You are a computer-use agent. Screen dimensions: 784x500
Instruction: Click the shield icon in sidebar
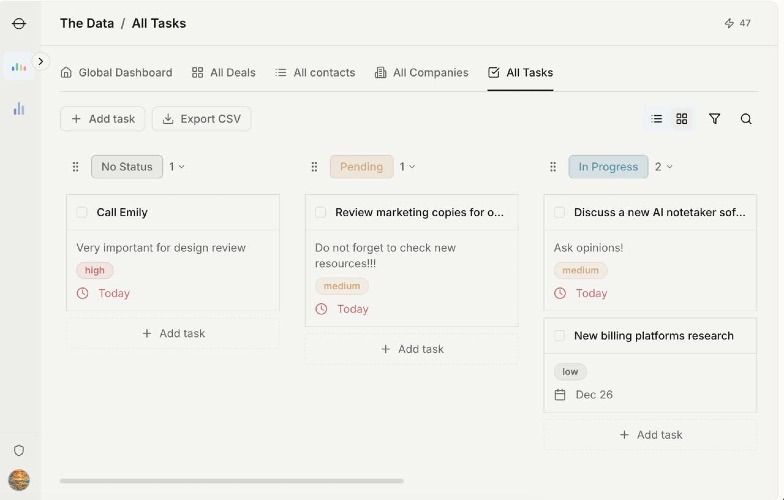point(19,450)
